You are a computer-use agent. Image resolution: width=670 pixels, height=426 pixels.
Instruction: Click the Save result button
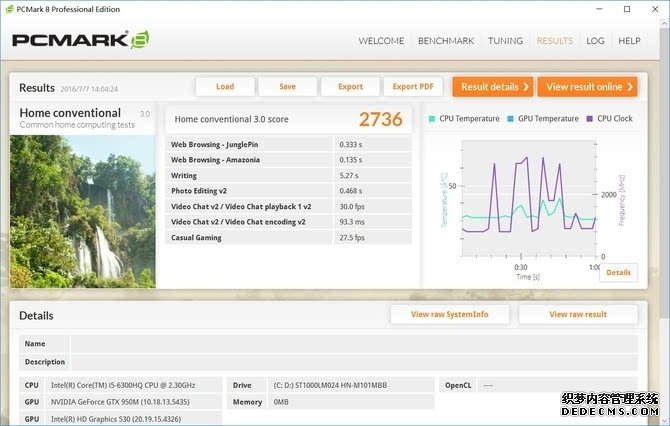click(x=287, y=87)
